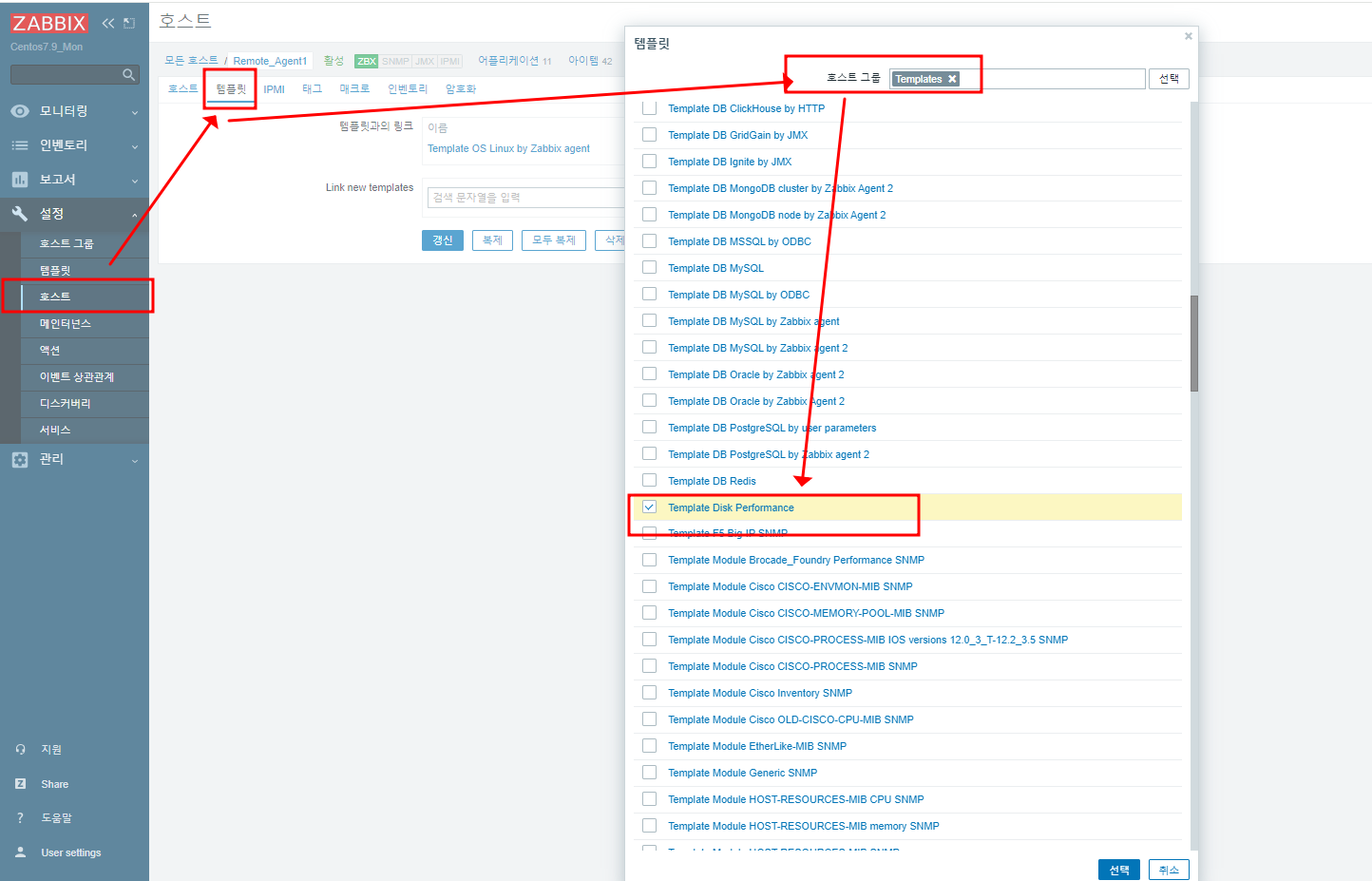Click the sidebar hide/kiosk icon next to collapse
1372x881 pixels.
(x=130, y=23)
